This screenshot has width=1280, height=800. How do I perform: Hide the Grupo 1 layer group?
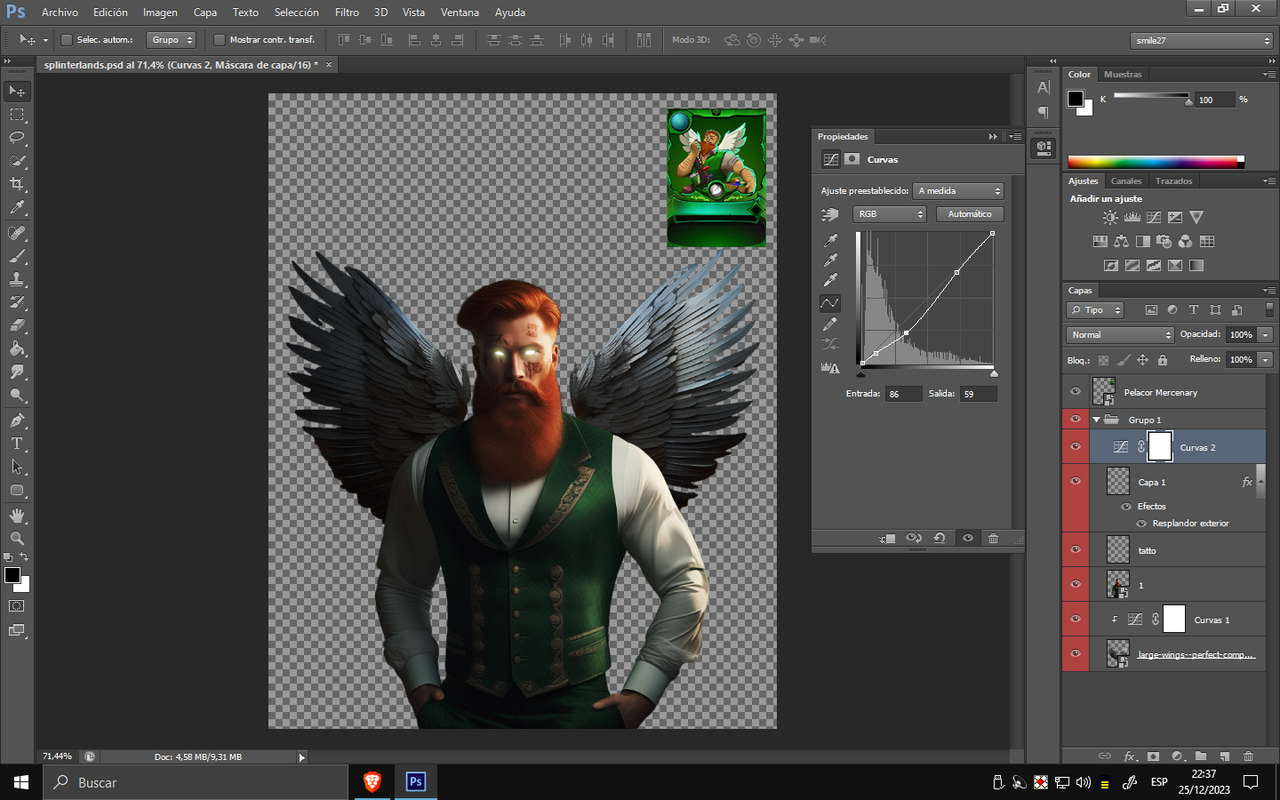coord(1076,420)
